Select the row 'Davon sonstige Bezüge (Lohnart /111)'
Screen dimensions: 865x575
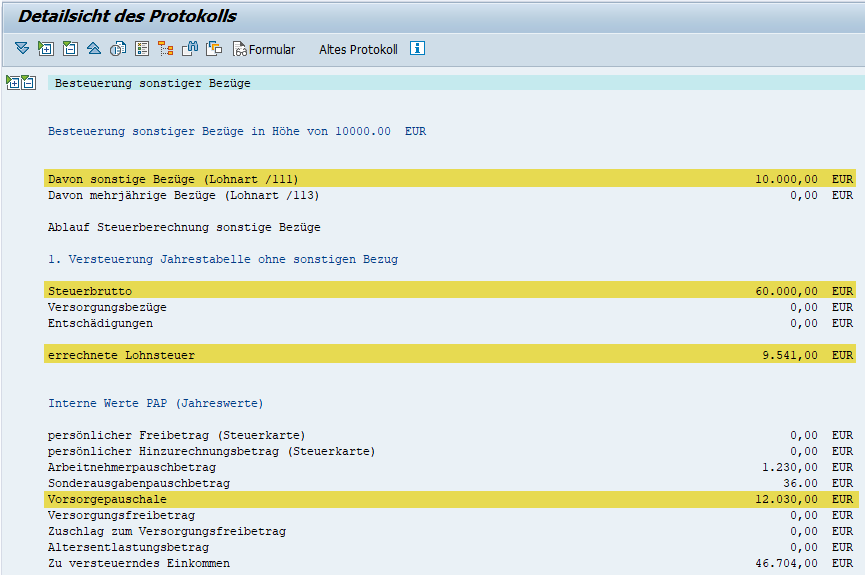click(x=450, y=179)
